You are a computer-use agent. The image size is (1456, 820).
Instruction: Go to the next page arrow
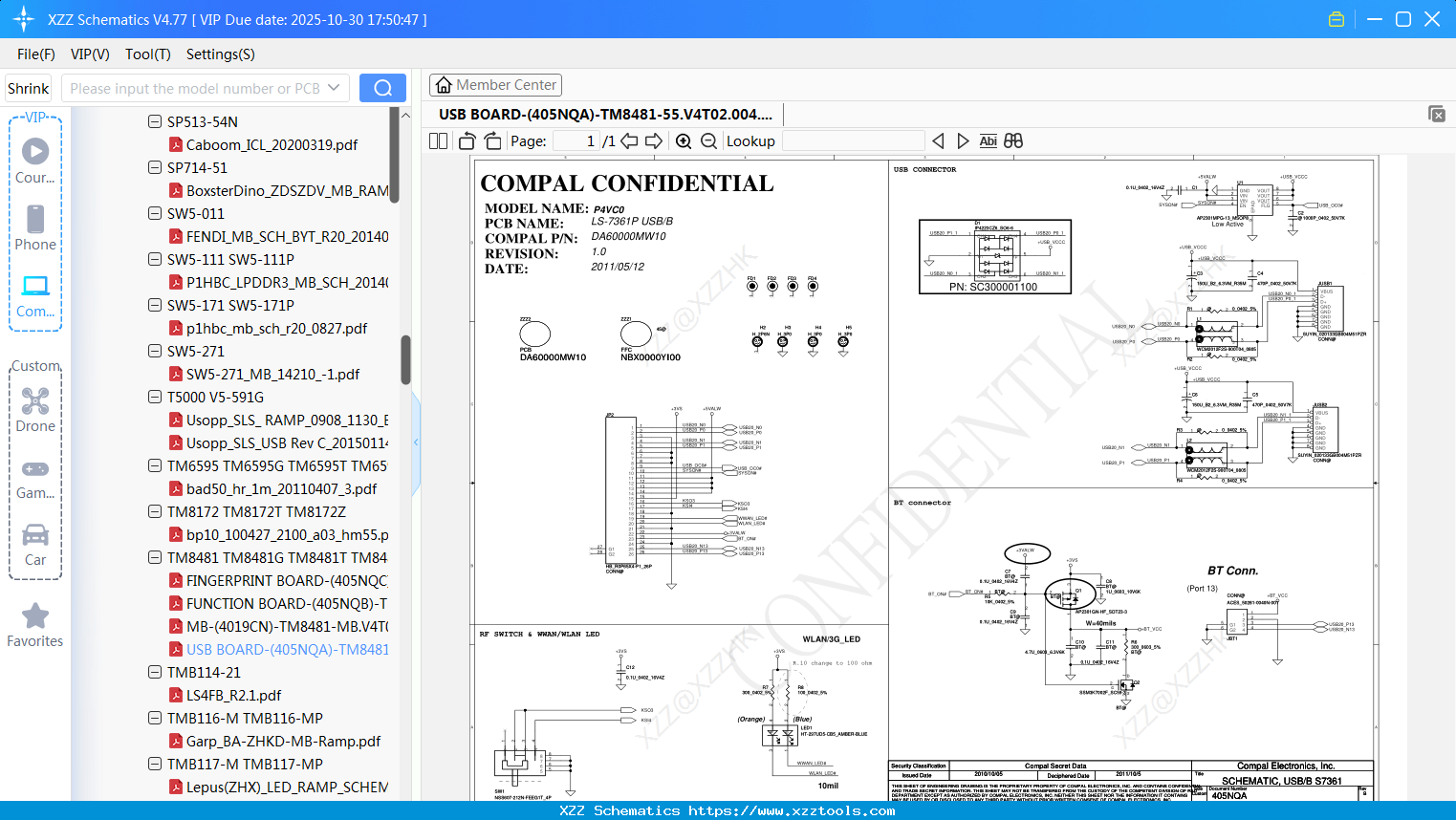coord(654,140)
